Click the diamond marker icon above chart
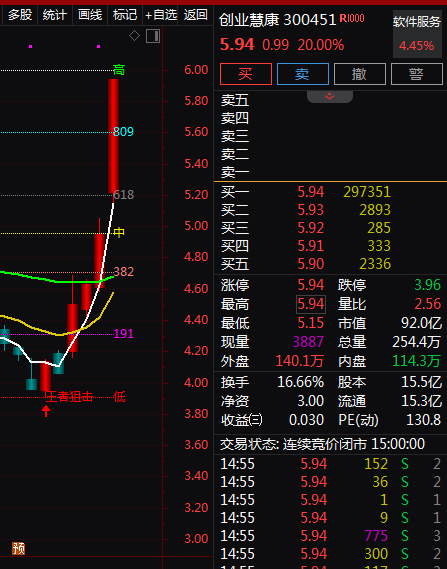This screenshot has height=569, width=447. [x=134, y=36]
